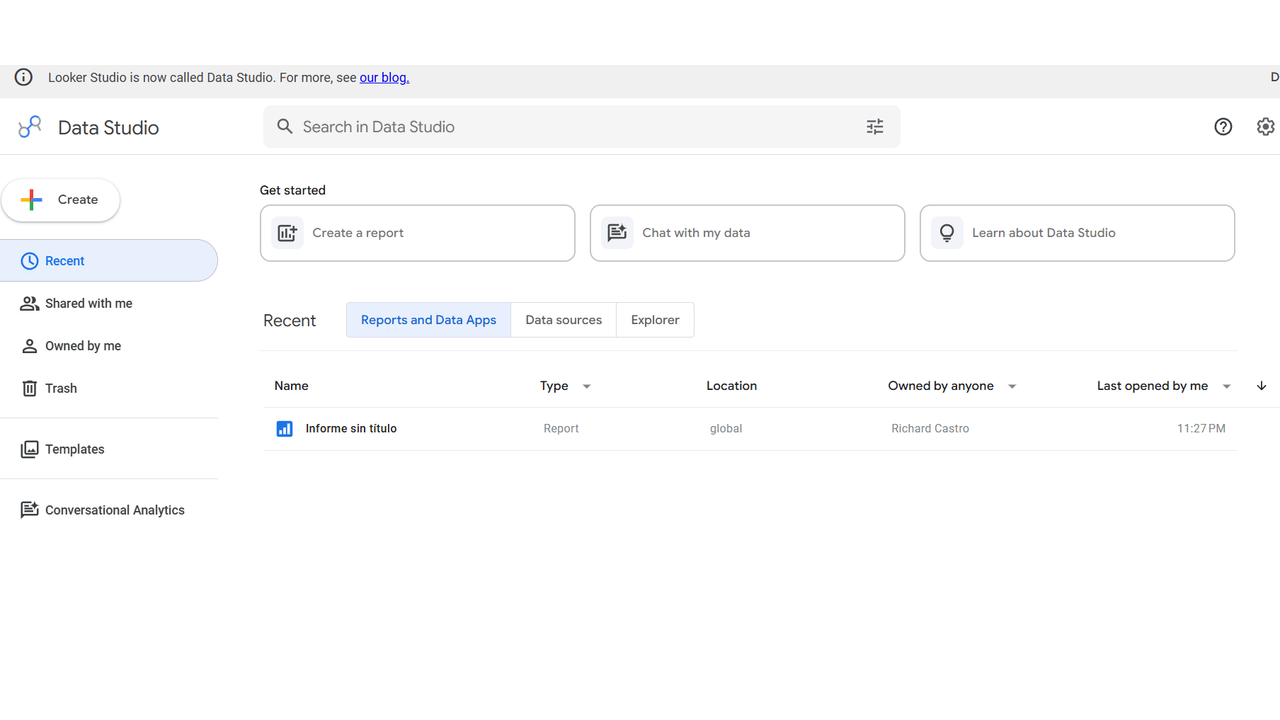Image resolution: width=1280 pixels, height=720 pixels.
Task: Open the help question mark icon
Action: click(x=1223, y=127)
